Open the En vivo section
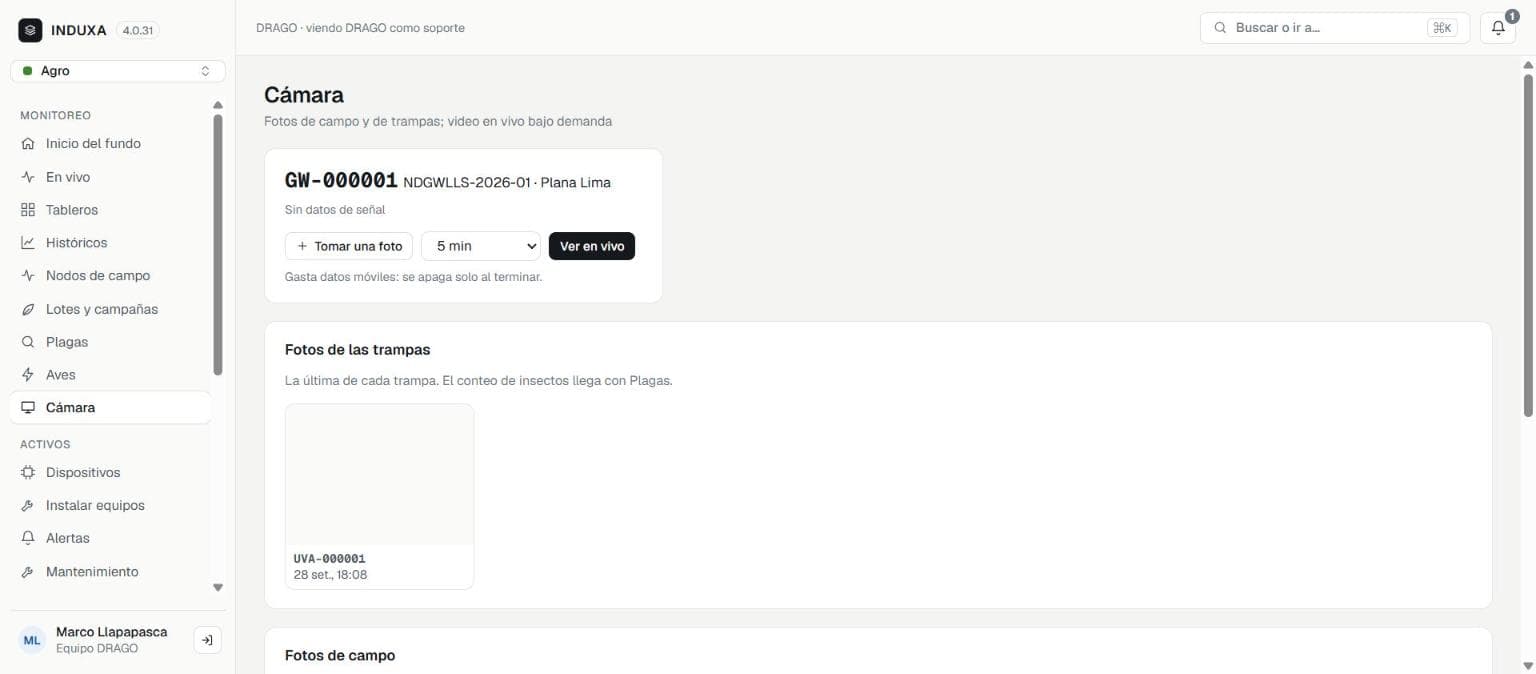 pos(110,177)
